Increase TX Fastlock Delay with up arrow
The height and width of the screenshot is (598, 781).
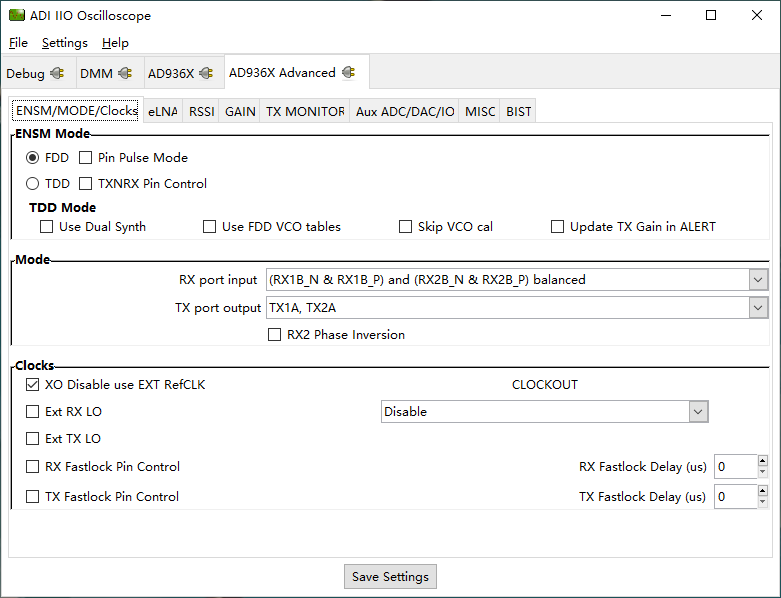tap(763, 490)
